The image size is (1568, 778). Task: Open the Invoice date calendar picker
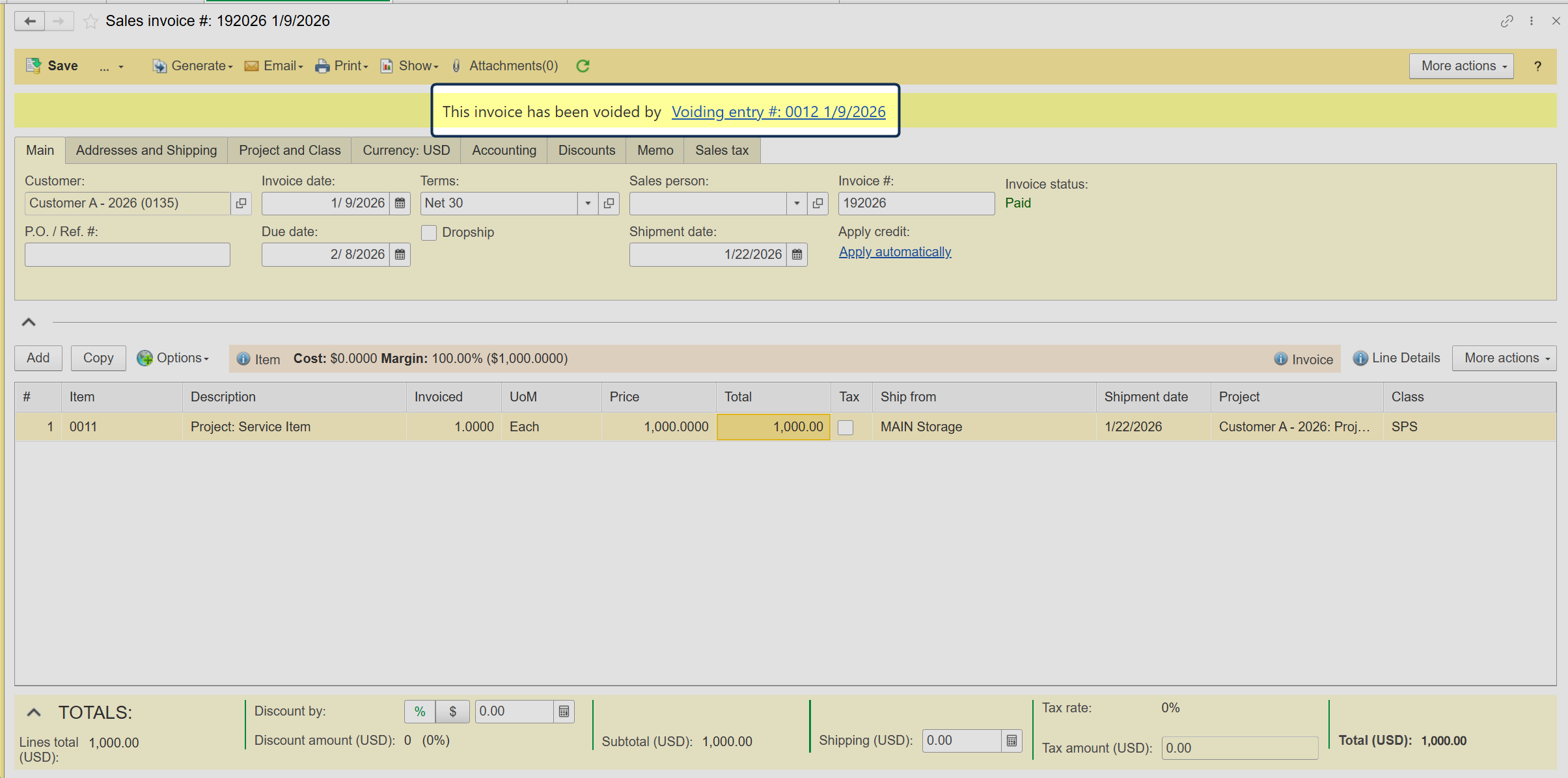tap(400, 203)
